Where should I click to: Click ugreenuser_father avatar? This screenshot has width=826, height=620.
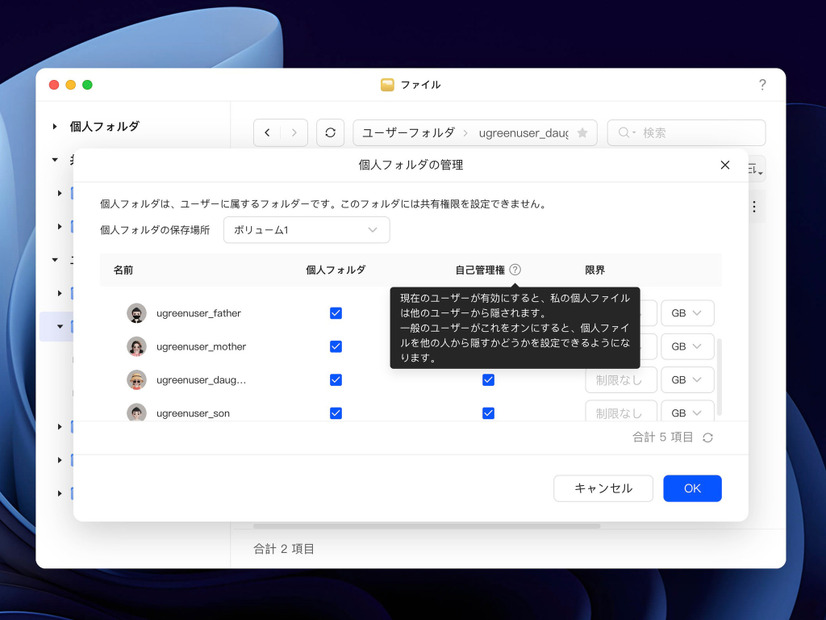[x=136, y=313]
